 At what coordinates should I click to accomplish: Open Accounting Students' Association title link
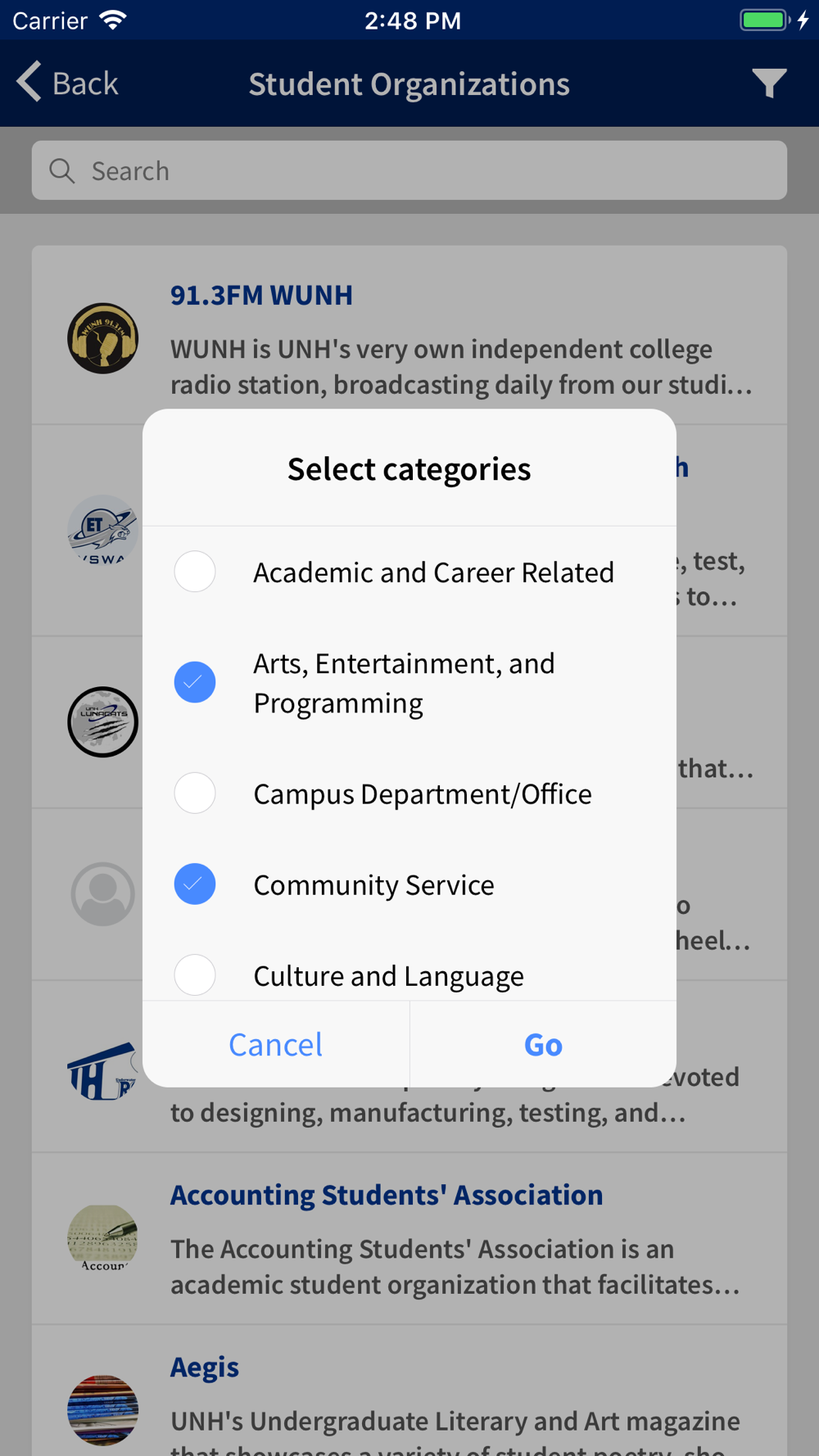coord(387,1195)
